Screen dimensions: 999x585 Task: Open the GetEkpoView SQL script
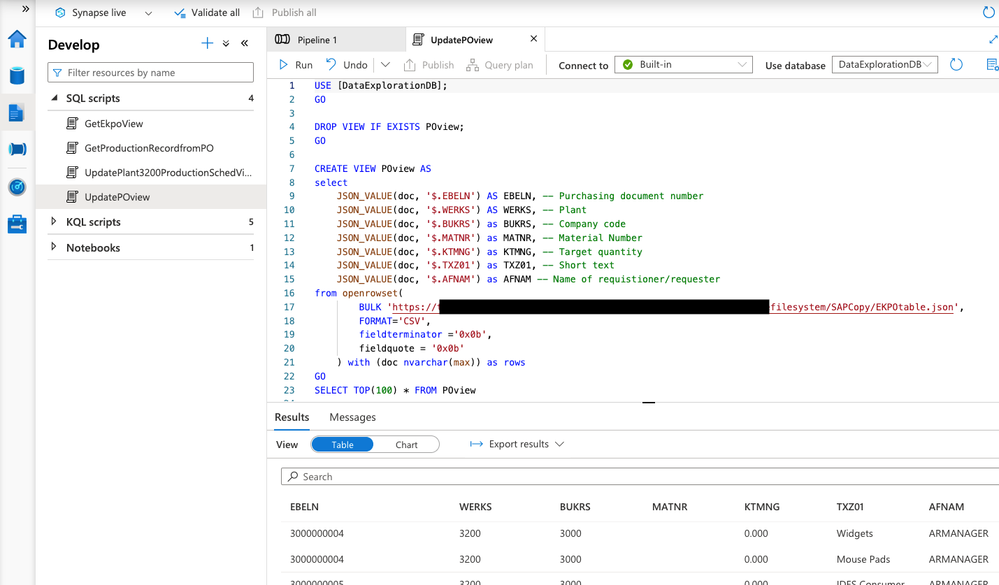pyautogui.click(x=113, y=124)
